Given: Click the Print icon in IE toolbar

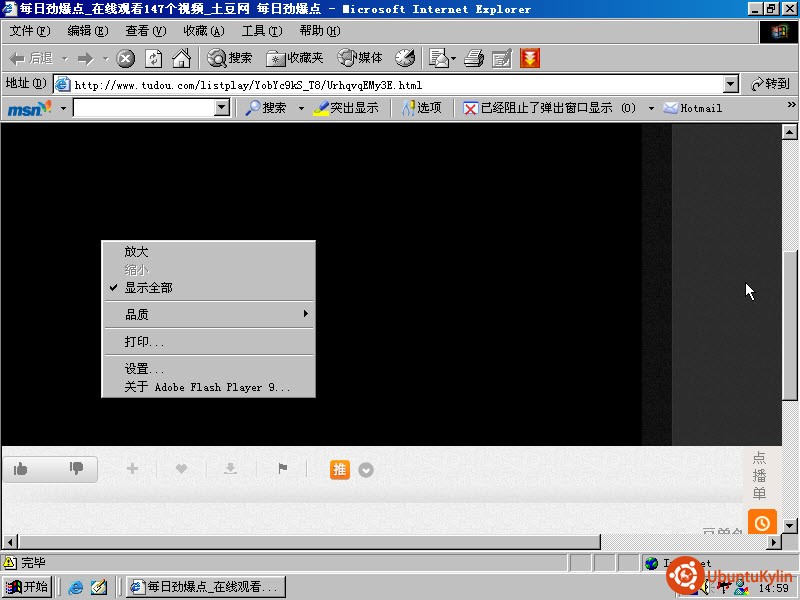Looking at the screenshot, I should (474, 58).
